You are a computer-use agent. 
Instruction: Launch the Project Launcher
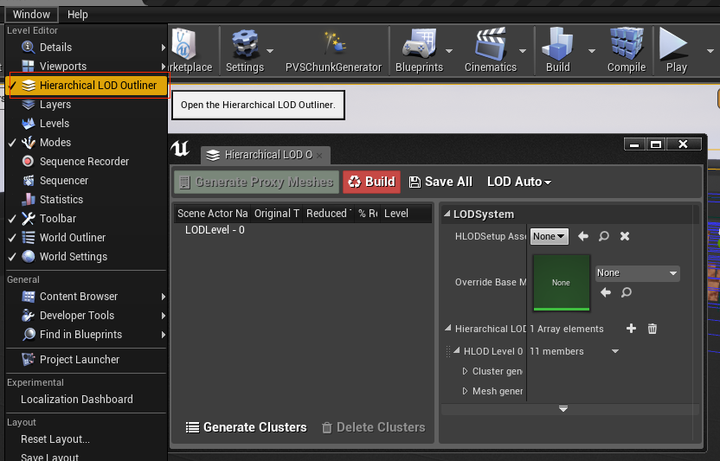click(x=86, y=360)
